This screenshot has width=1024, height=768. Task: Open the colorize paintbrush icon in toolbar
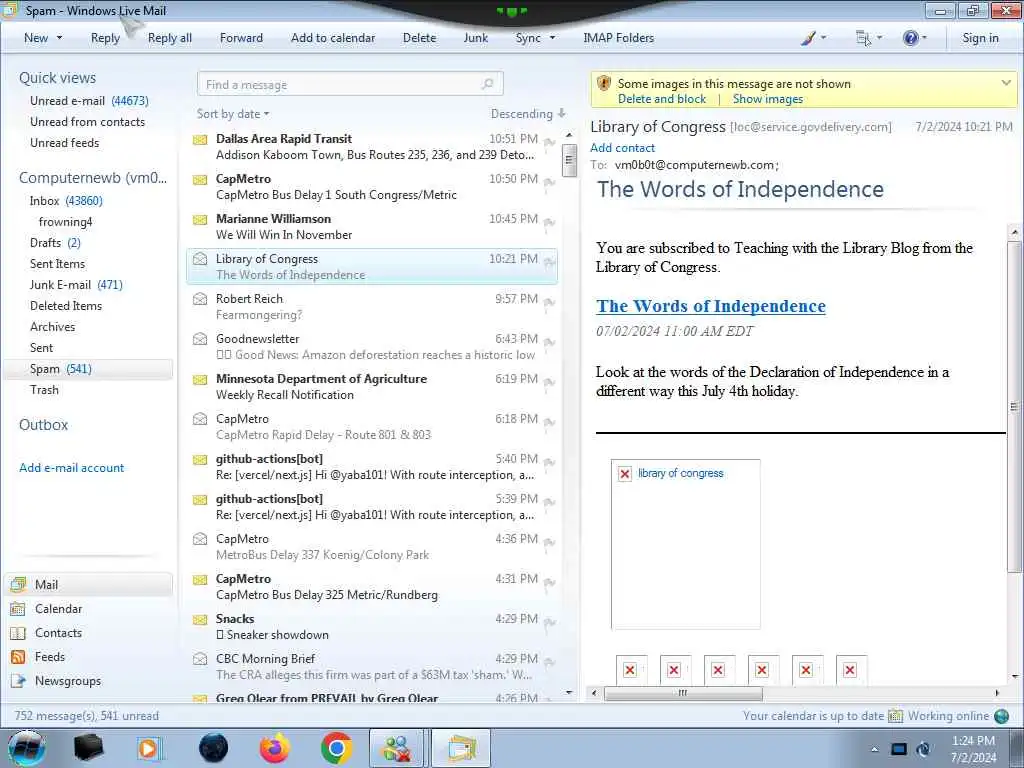pos(808,38)
